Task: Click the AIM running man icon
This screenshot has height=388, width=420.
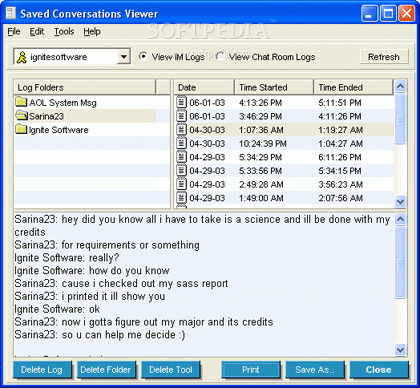Action: pyautogui.click(x=22, y=57)
